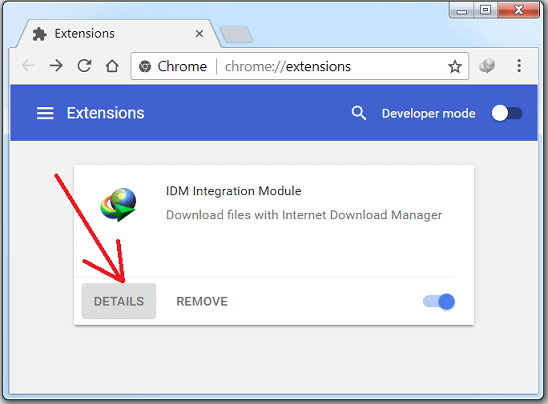
Task: Click the chrome://extensions address bar
Action: tap(300, 66)
